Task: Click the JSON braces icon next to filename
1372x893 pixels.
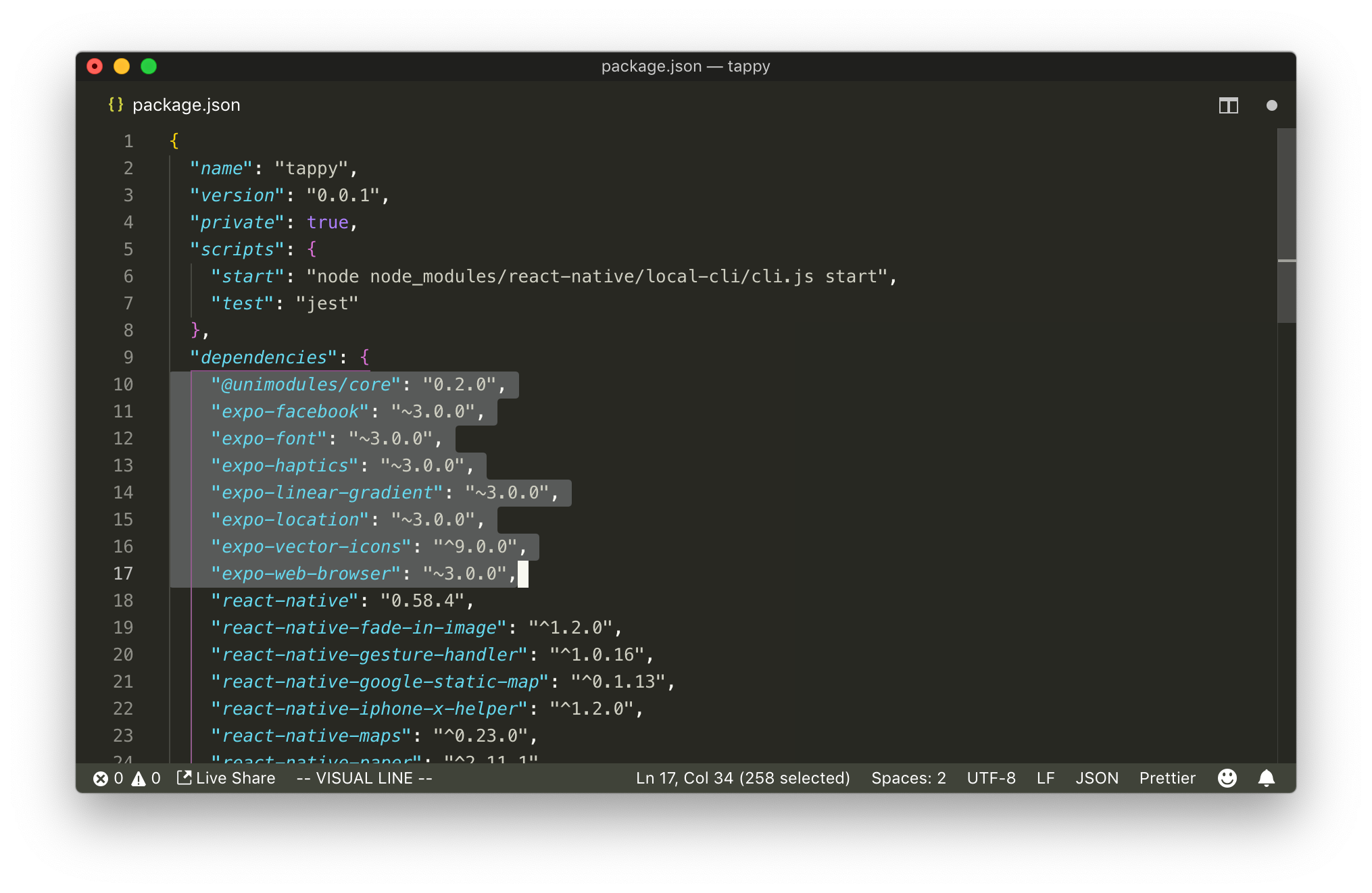Action: (x=116, y=105)
